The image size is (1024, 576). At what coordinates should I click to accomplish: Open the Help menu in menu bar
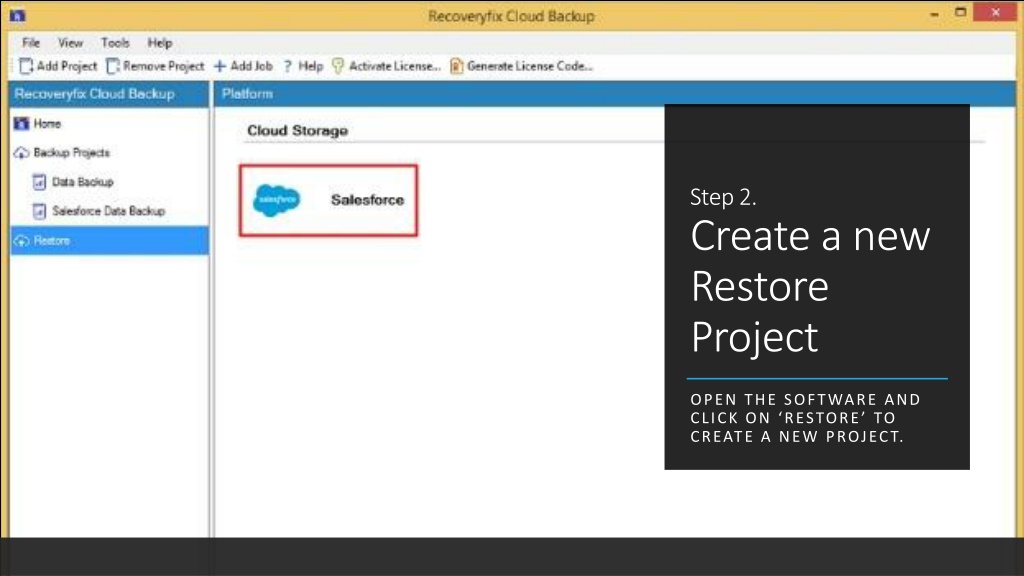click(159, 42)
